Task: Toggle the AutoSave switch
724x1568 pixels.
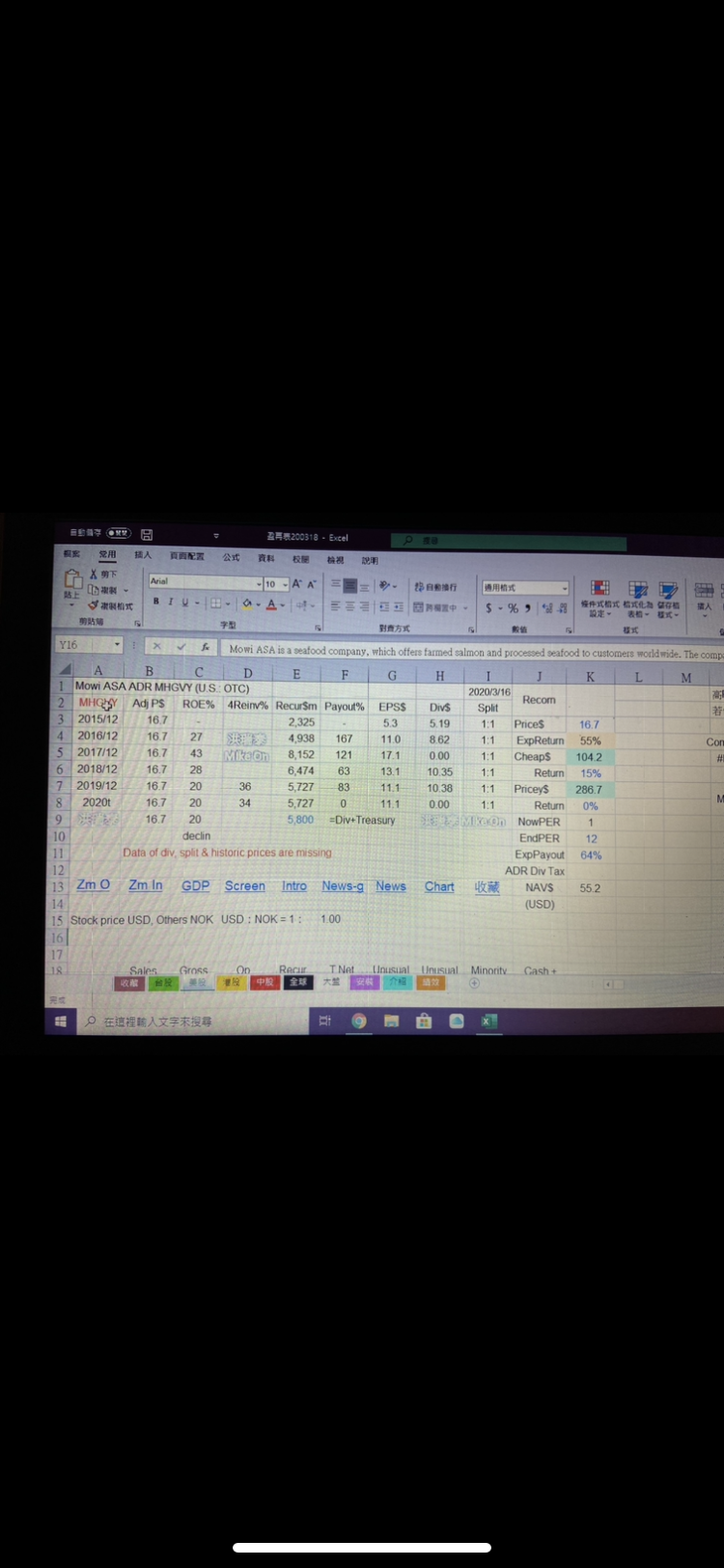Action: click(118, 533)
